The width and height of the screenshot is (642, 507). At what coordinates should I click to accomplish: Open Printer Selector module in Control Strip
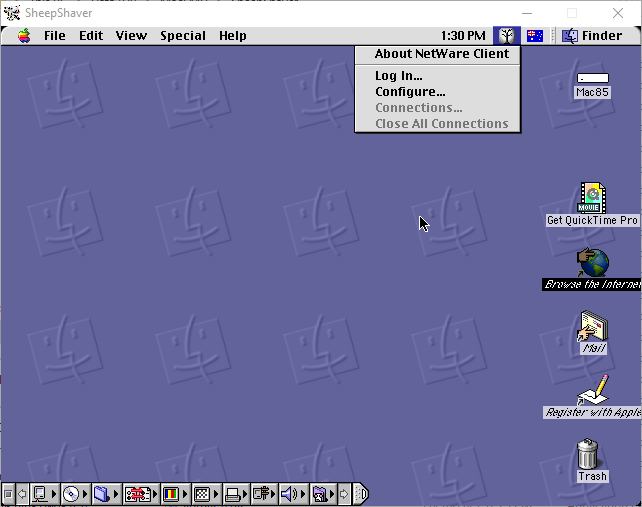237,494
